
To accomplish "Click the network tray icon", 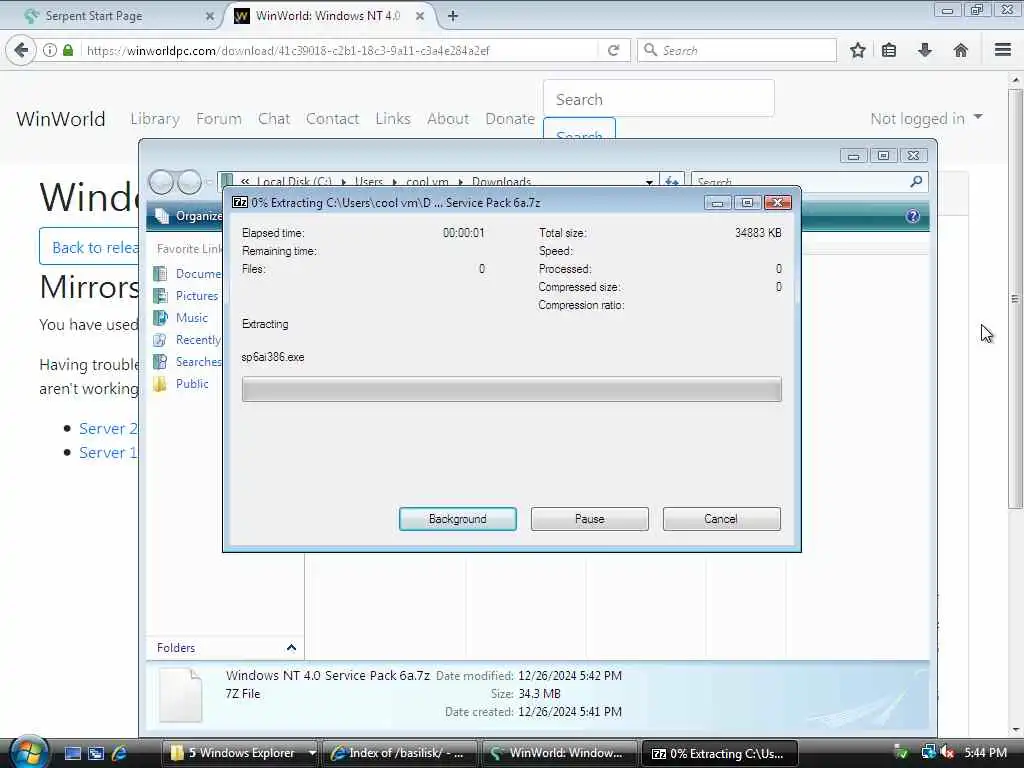I will [x=928, y=753].
